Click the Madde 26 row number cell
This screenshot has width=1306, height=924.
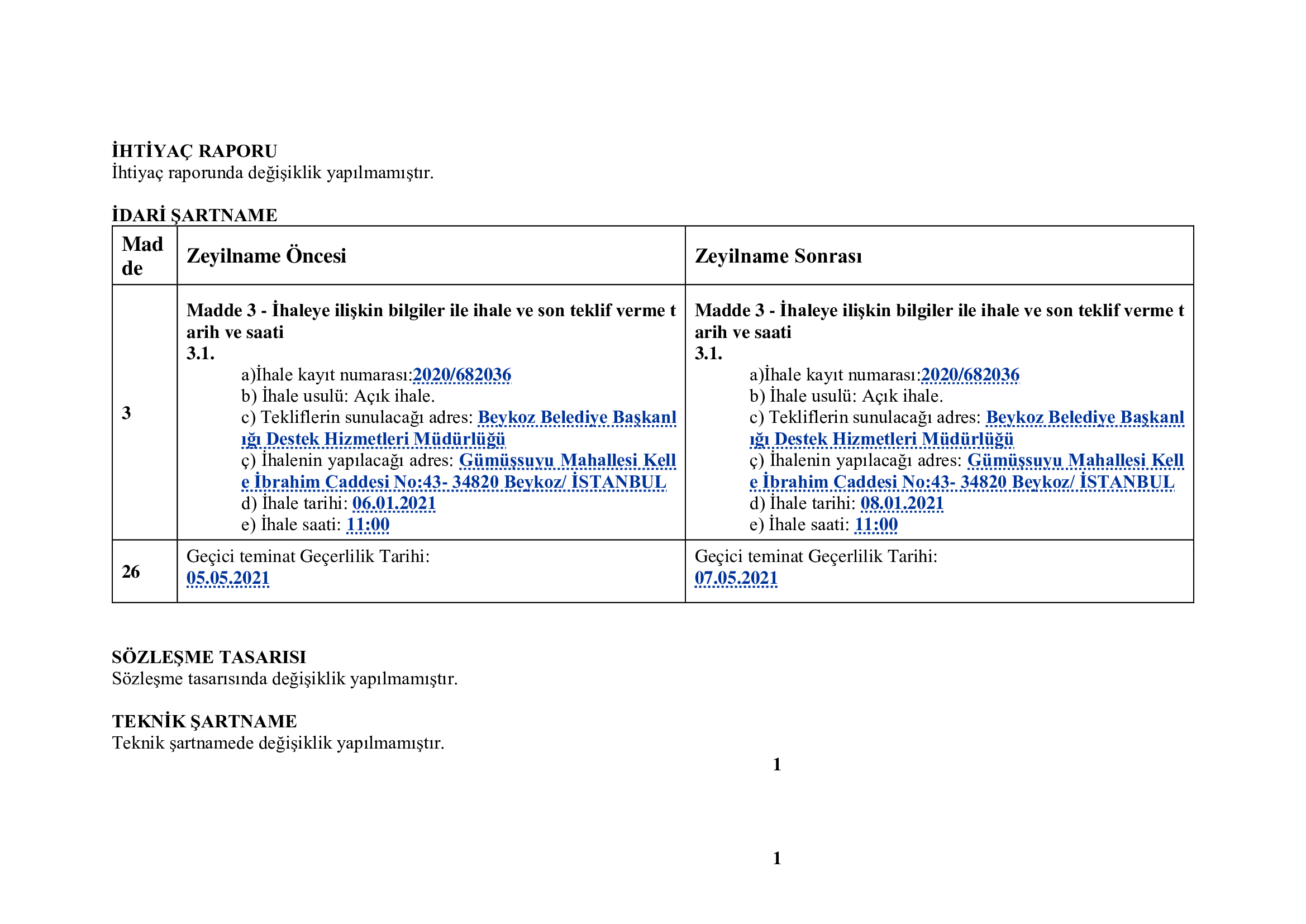(131, 571)
